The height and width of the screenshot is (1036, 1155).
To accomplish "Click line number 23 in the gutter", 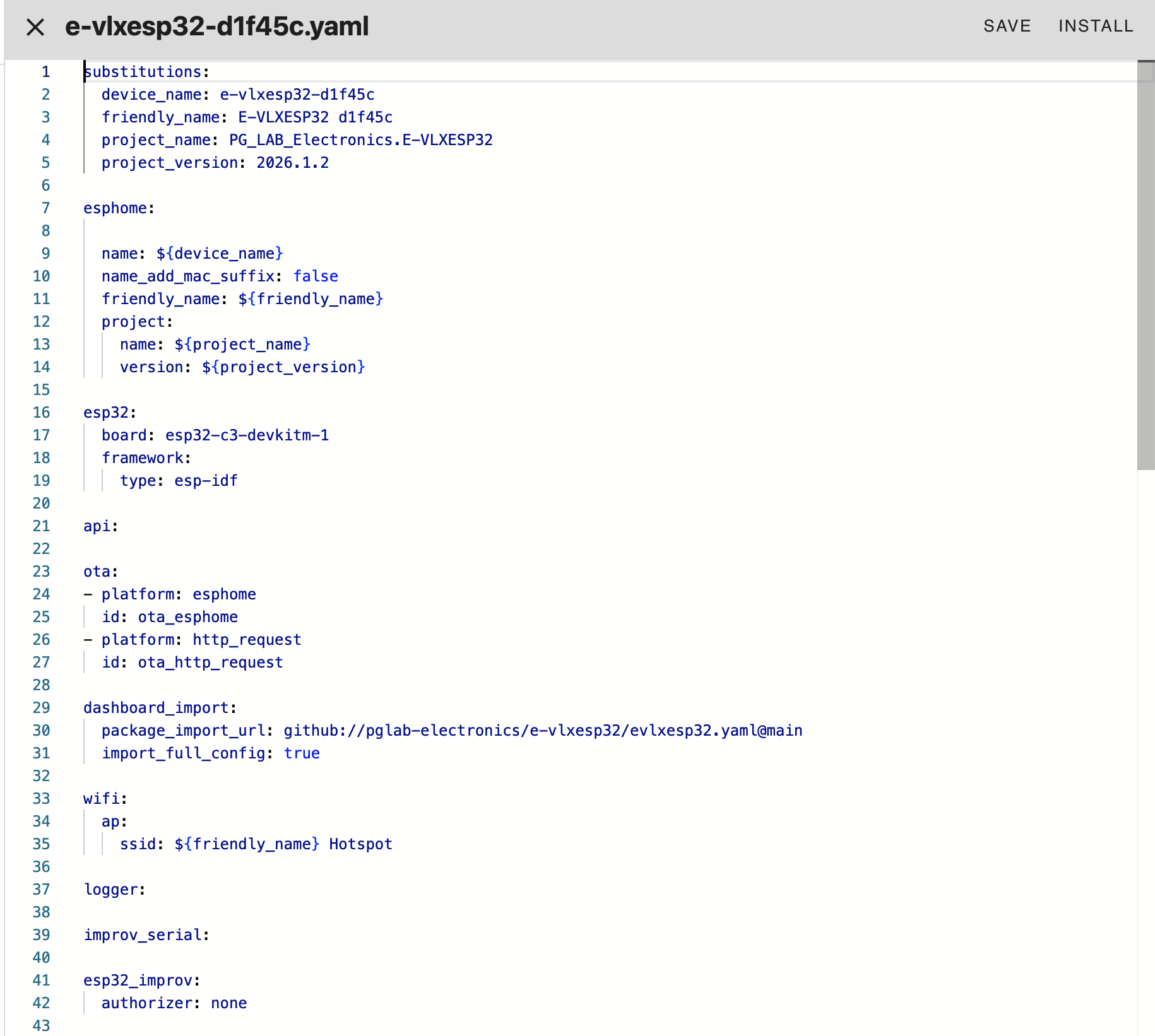I will pyautogui.click(x=41, y=572).
